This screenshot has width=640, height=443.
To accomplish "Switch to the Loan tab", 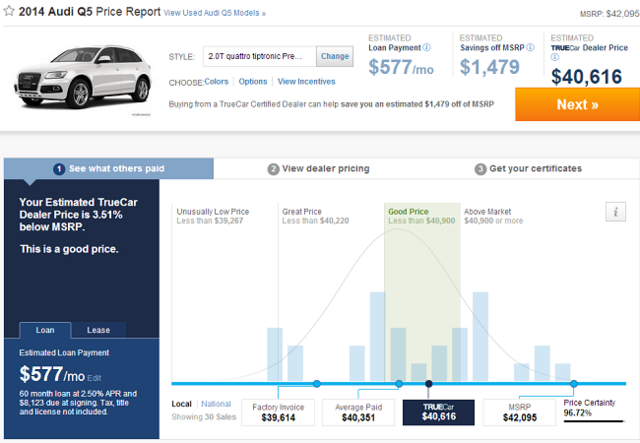I will (45, 330).
